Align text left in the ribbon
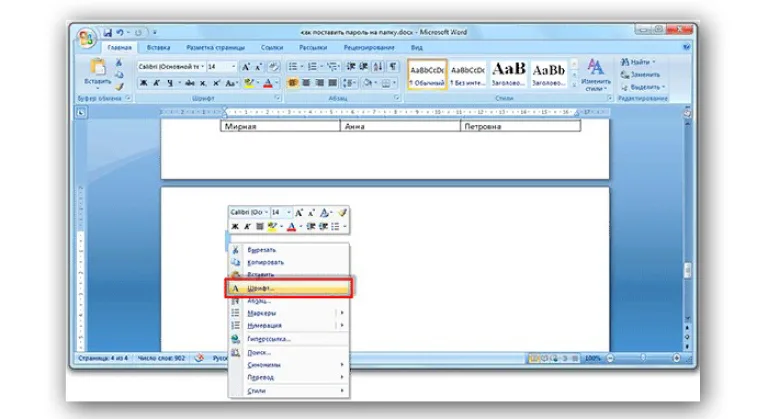The height and width of the screenshot is (419, 768). (292, 83)
